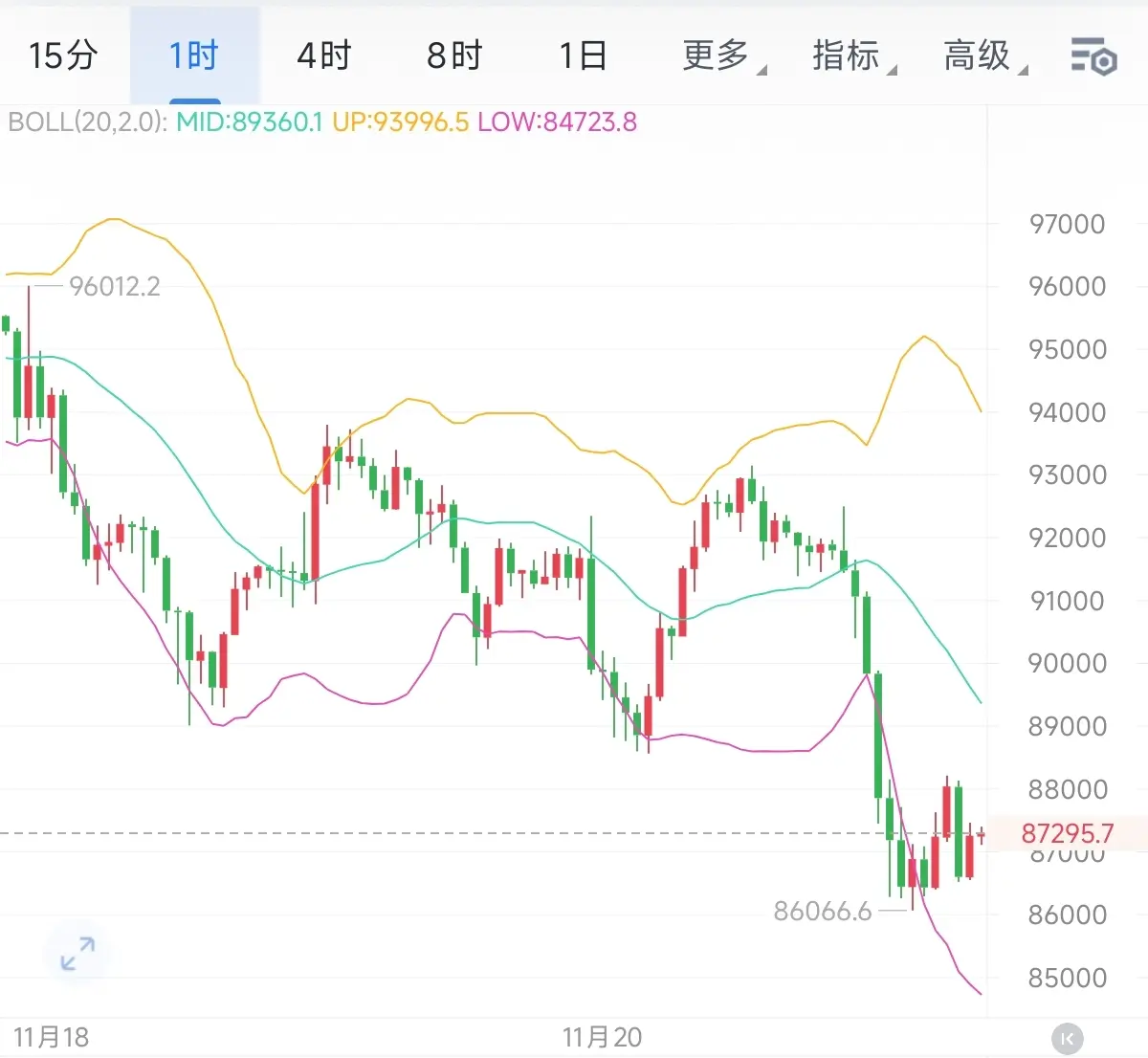The width and height of the screenshot is (1148, 1058).
Task: Open chart settings list icon
Action: [x=1093, y=56]
